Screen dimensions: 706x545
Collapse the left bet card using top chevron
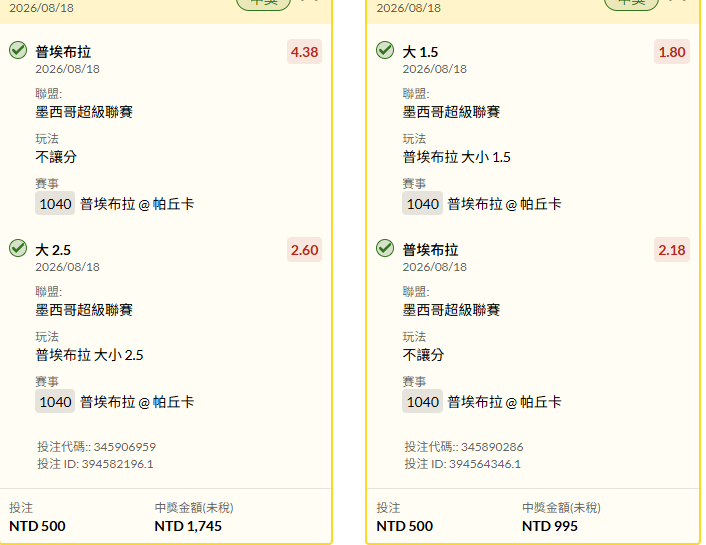click(310, 1)
